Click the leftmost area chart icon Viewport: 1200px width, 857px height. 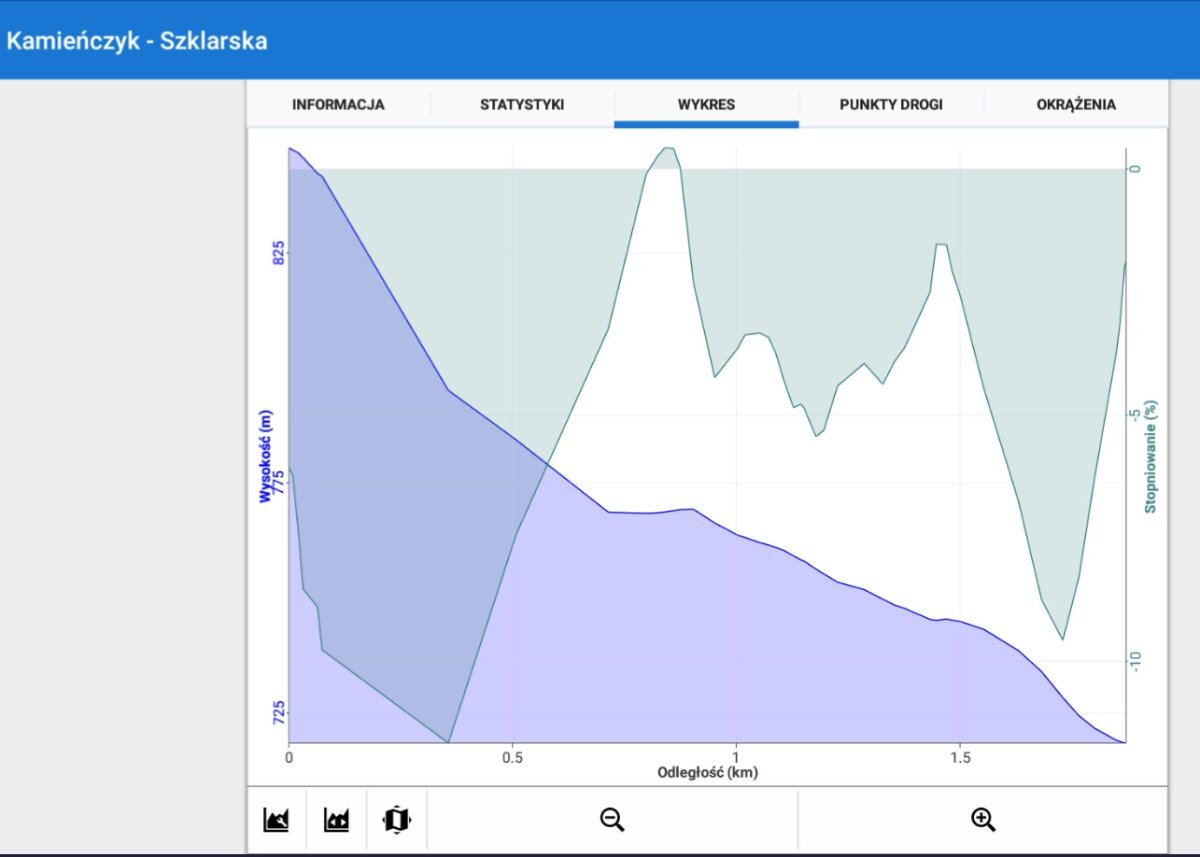276,820
